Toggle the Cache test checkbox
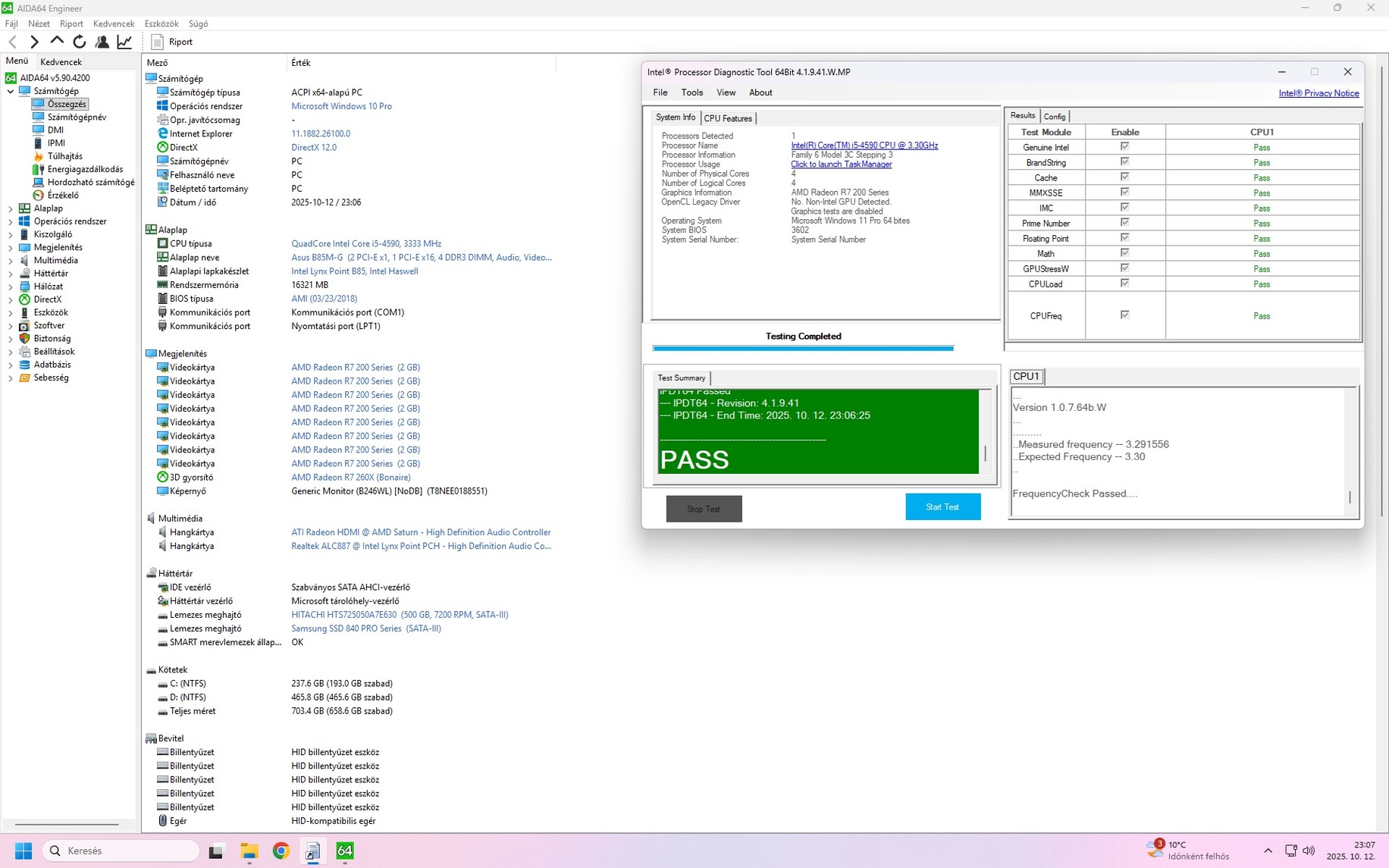Image resolution: width=1389 pixels, height=868 pixels. (x=1124, y=177)
